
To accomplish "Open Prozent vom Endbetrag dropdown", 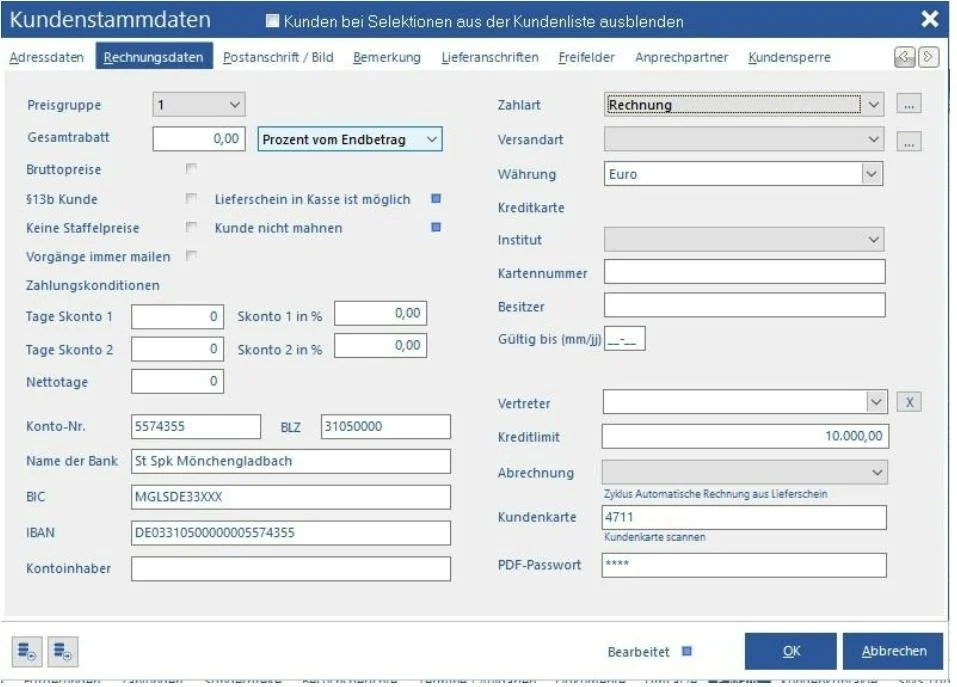I will (350, 139).
